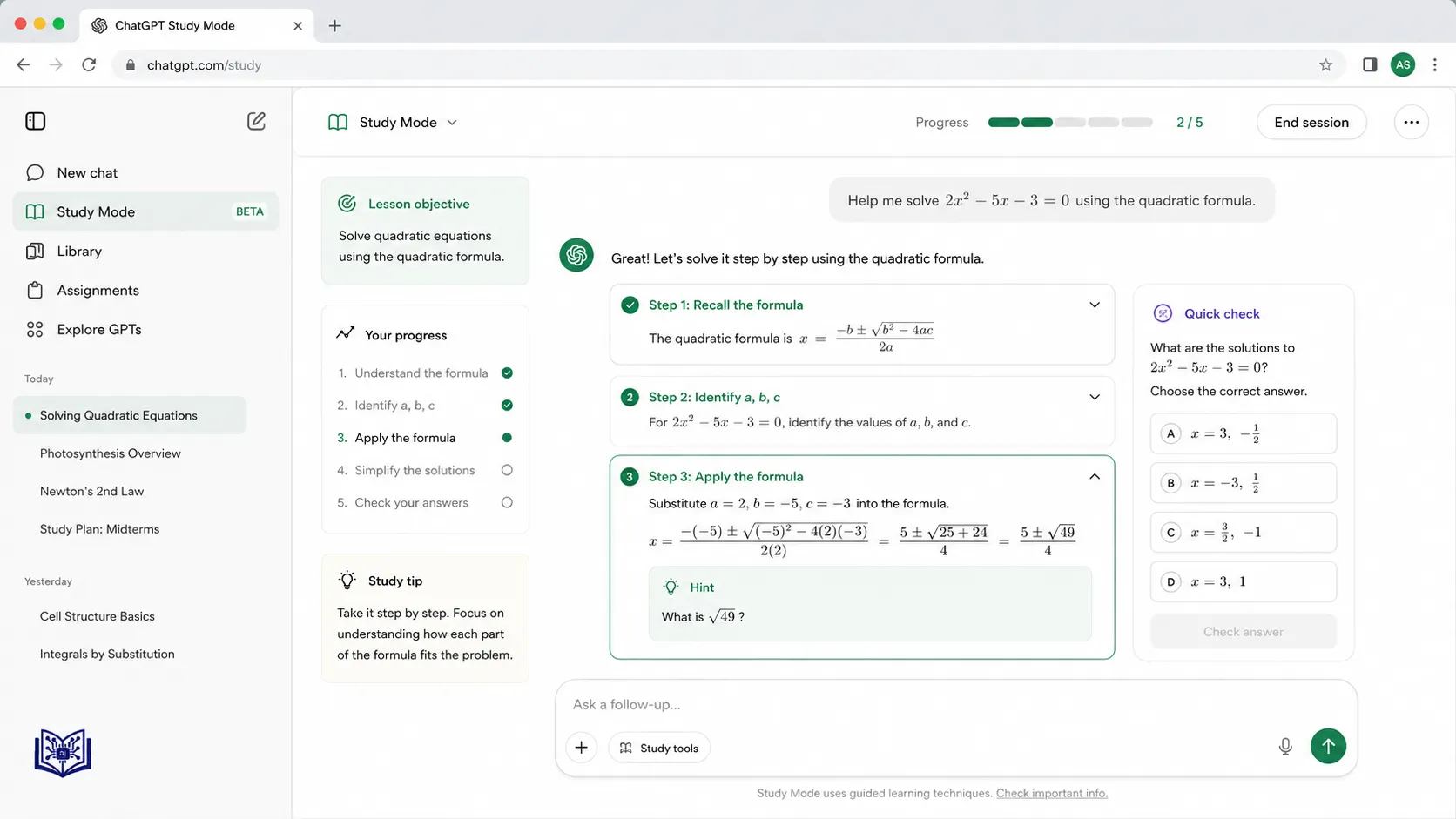Click the Assignments clipboard icon
The height and width of the screenshot is (819, 1456).
click(x=35, y=290)
